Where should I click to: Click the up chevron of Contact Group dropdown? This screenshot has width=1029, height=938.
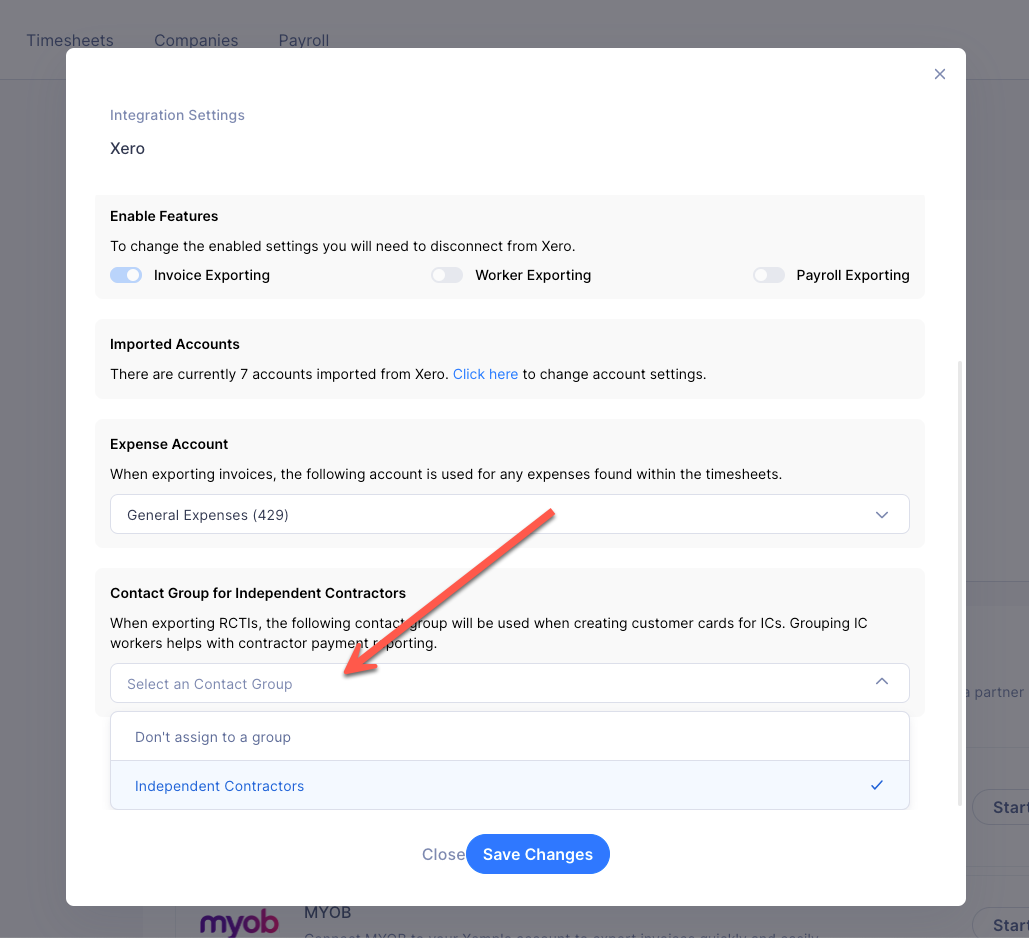881,682
